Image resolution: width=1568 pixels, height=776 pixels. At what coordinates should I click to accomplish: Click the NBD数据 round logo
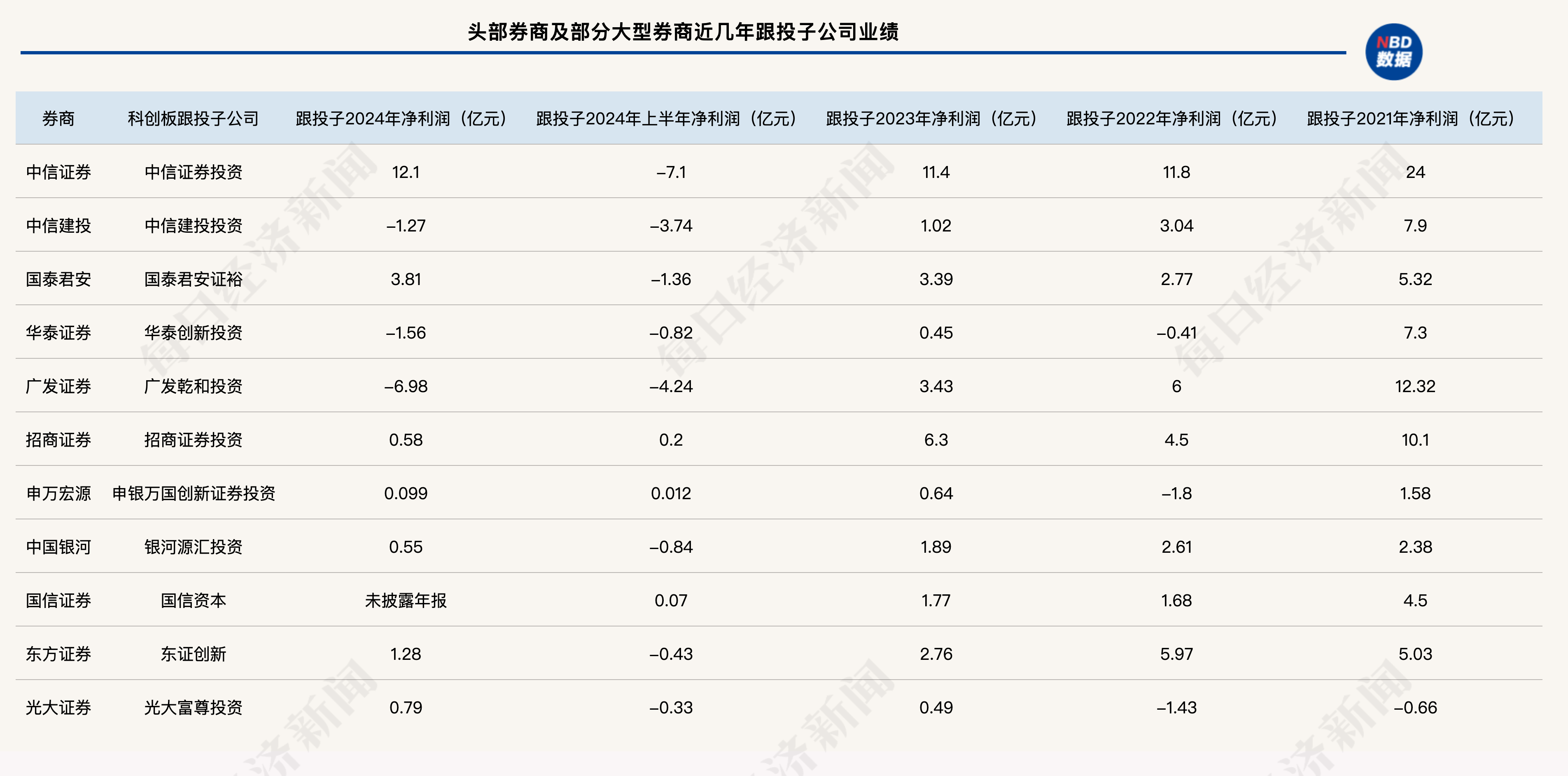click(x=1393, y=52)
